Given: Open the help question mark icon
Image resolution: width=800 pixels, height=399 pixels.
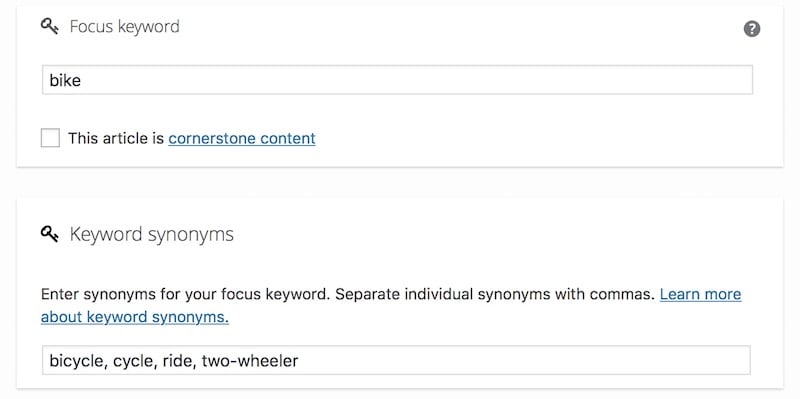Looking at the screenshot, I should [752, 29].
